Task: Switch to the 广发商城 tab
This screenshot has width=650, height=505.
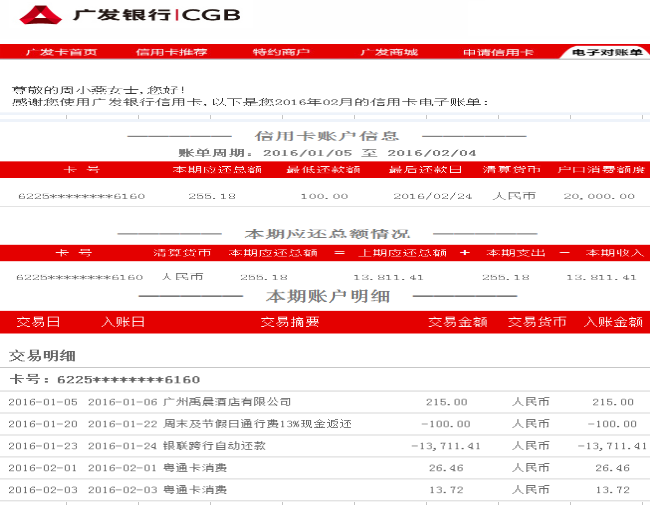Action: pos(389,52)
